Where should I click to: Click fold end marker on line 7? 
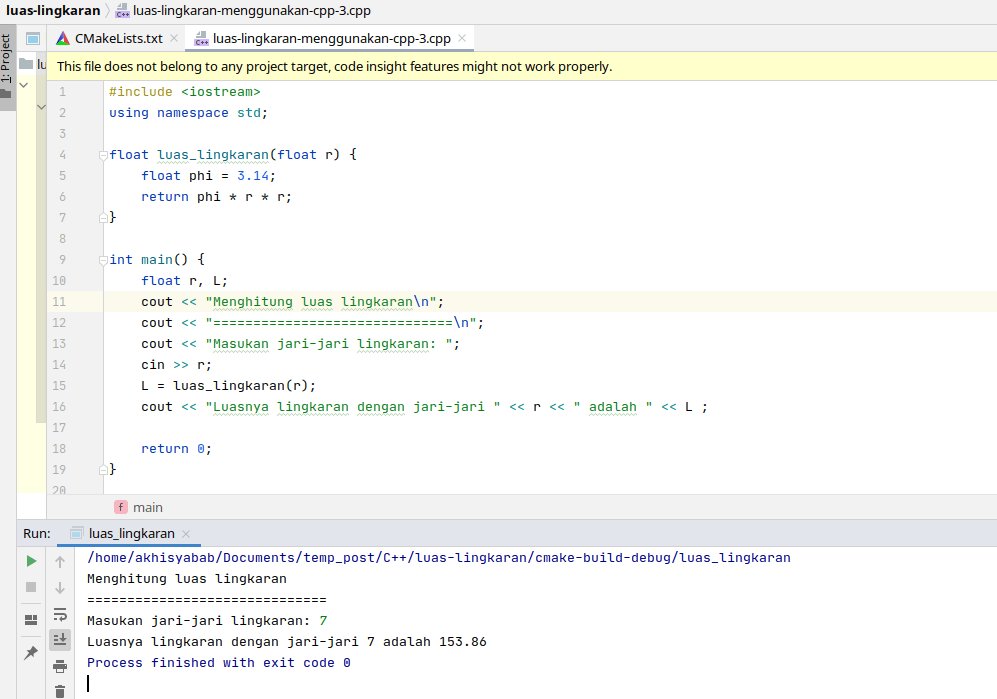point(103,218)
